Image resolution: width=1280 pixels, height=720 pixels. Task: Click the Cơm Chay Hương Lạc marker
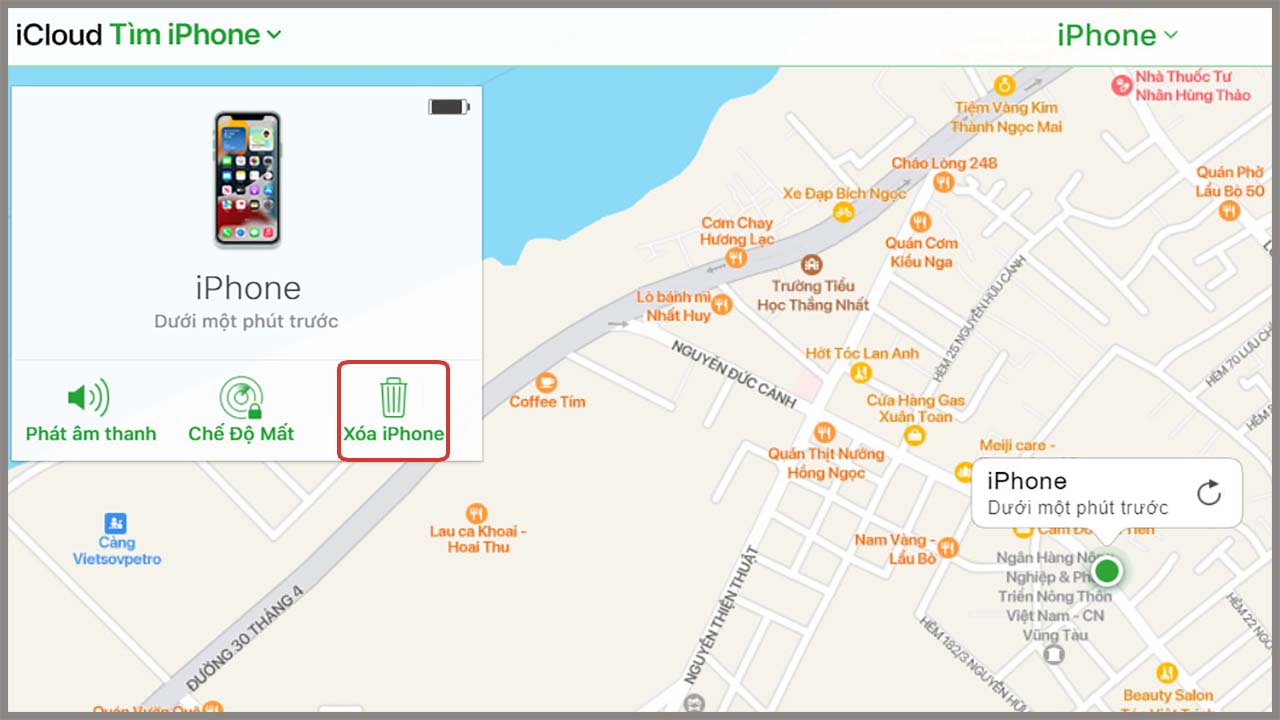click(x=737, y=258)
